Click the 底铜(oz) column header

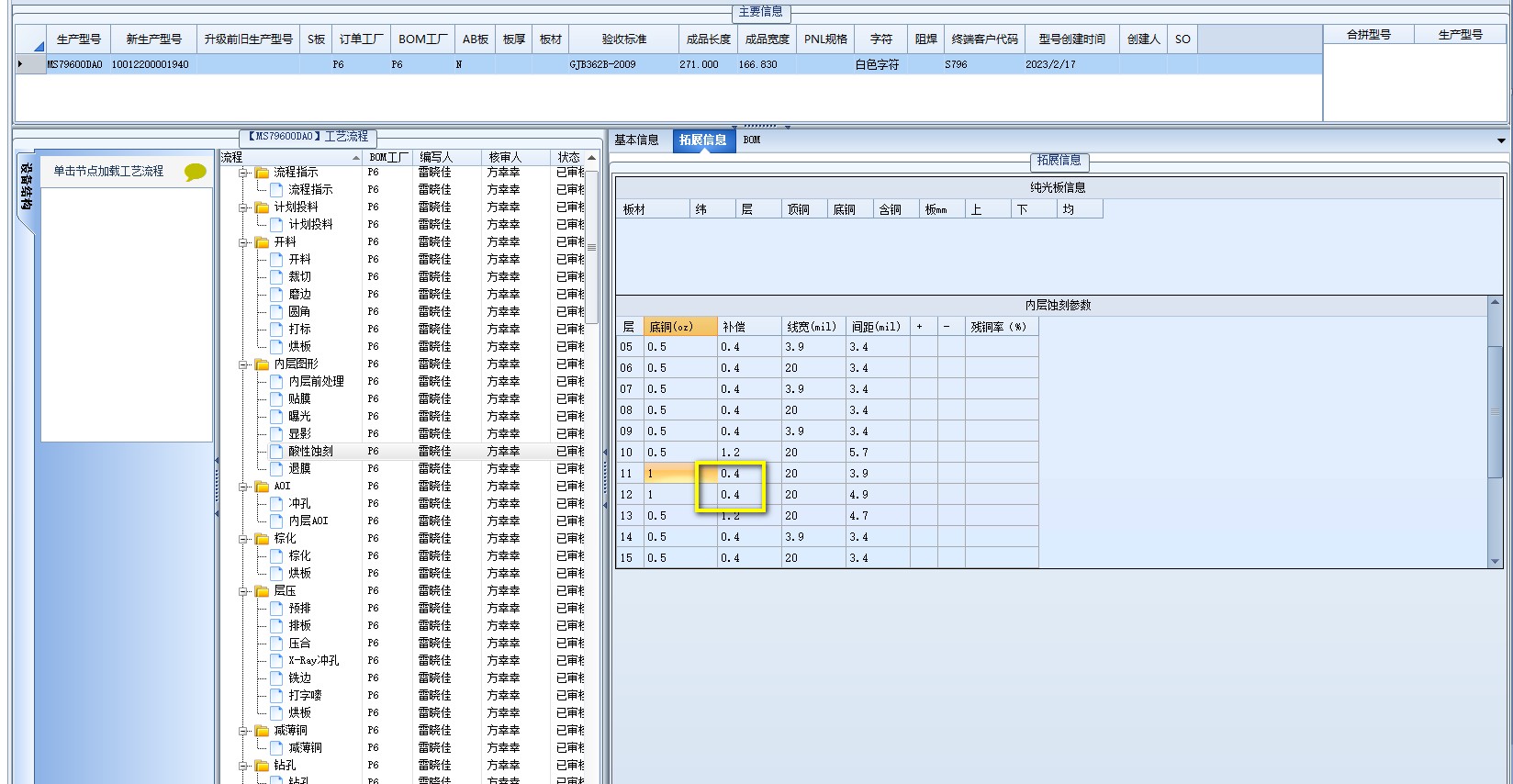pos(680,326)
